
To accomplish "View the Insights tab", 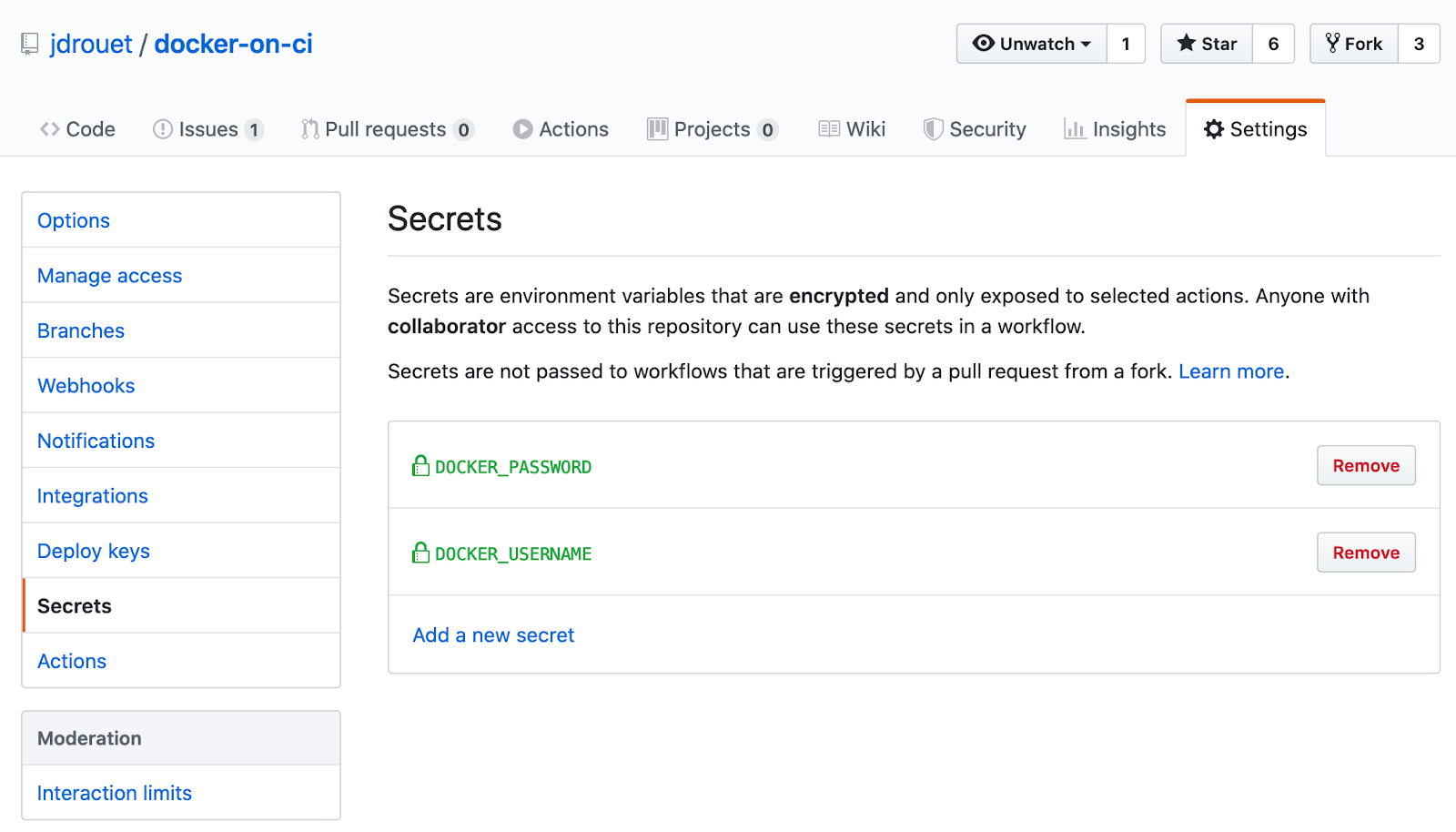I will (1115, 129).
